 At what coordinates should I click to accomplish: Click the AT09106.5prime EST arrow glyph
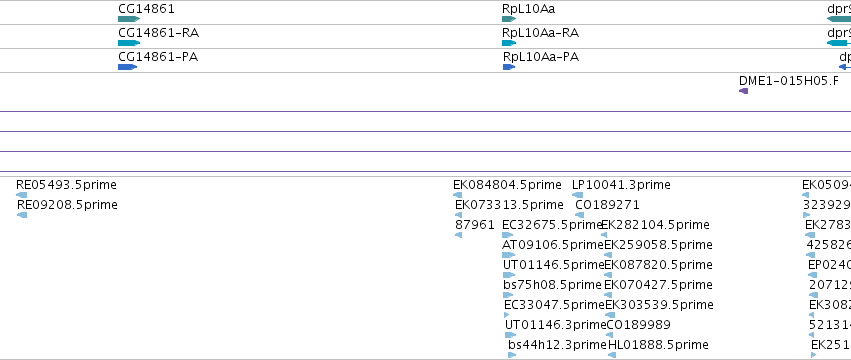pyautogui.click(x=509, y=255)
